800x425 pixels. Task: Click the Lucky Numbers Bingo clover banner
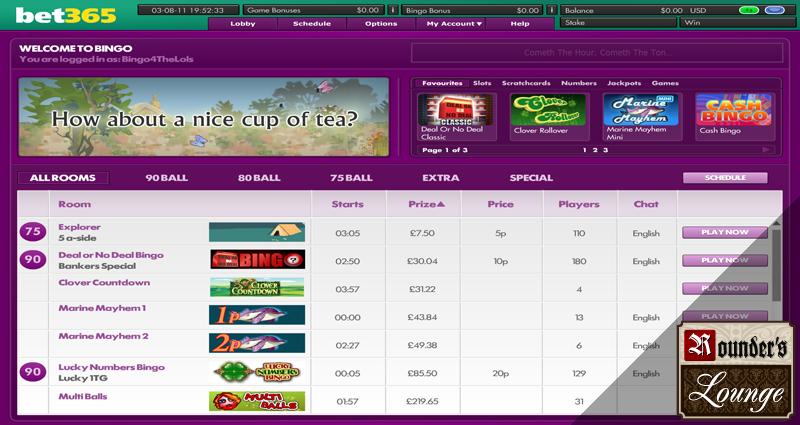click(257, 372)
